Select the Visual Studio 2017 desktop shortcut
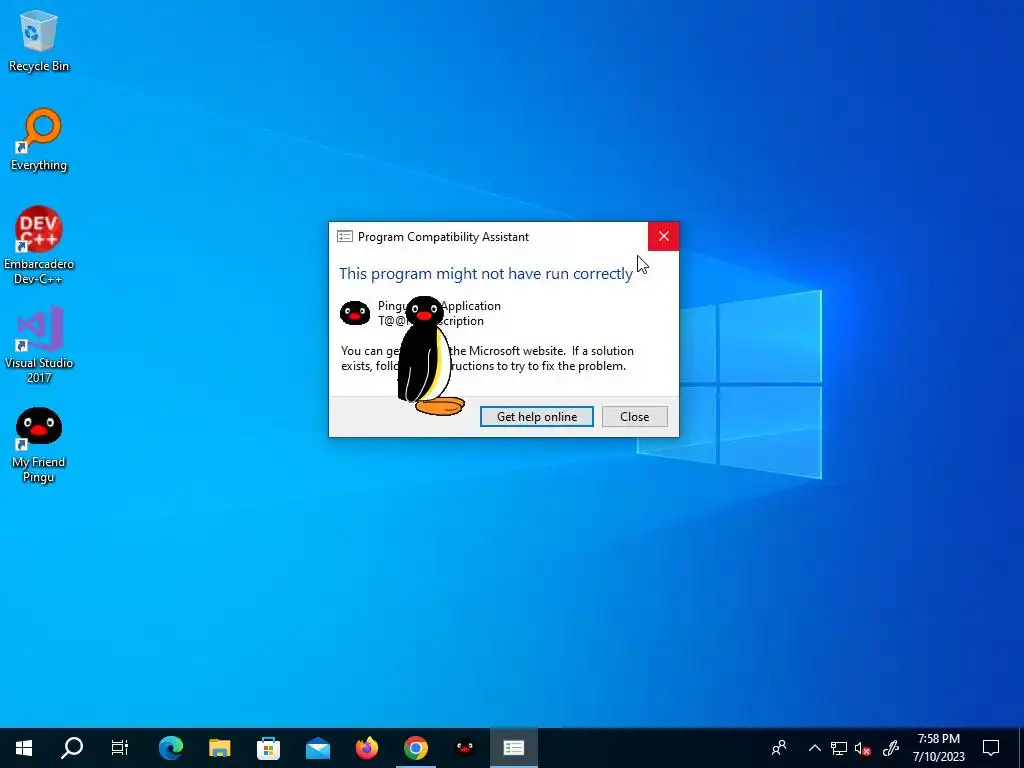The image size is (1024, 768). [39, 344]
